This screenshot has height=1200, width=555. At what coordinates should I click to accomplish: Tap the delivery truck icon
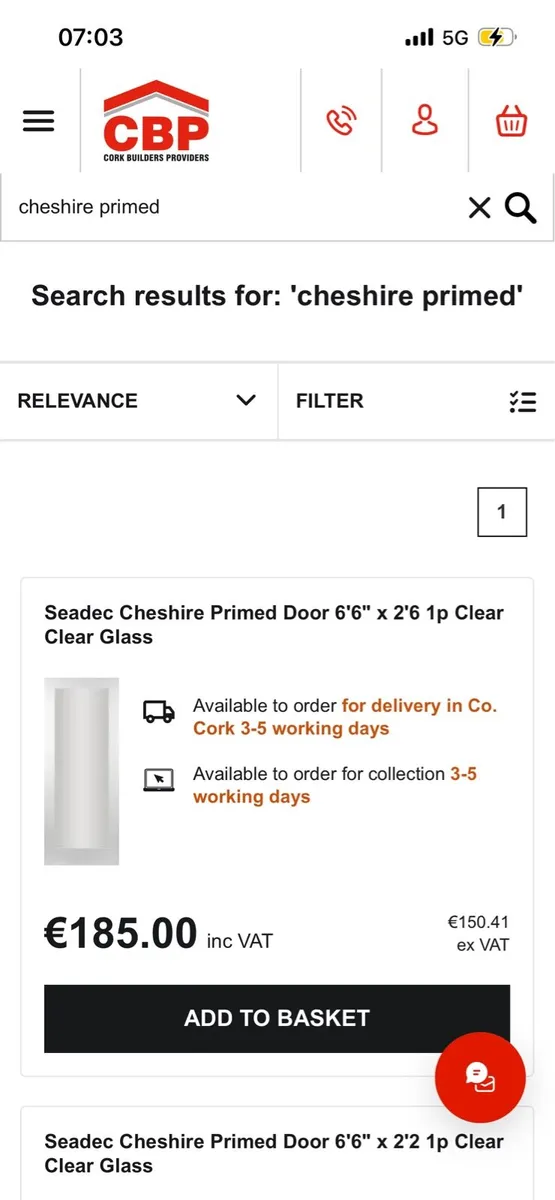click(159, 712)
